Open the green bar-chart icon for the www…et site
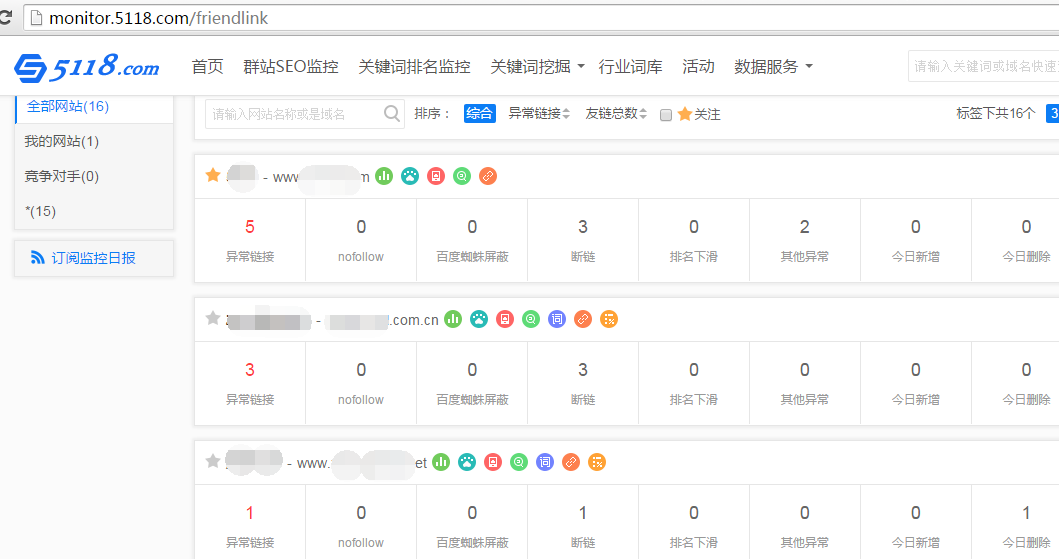 click(x=441, y=462)
